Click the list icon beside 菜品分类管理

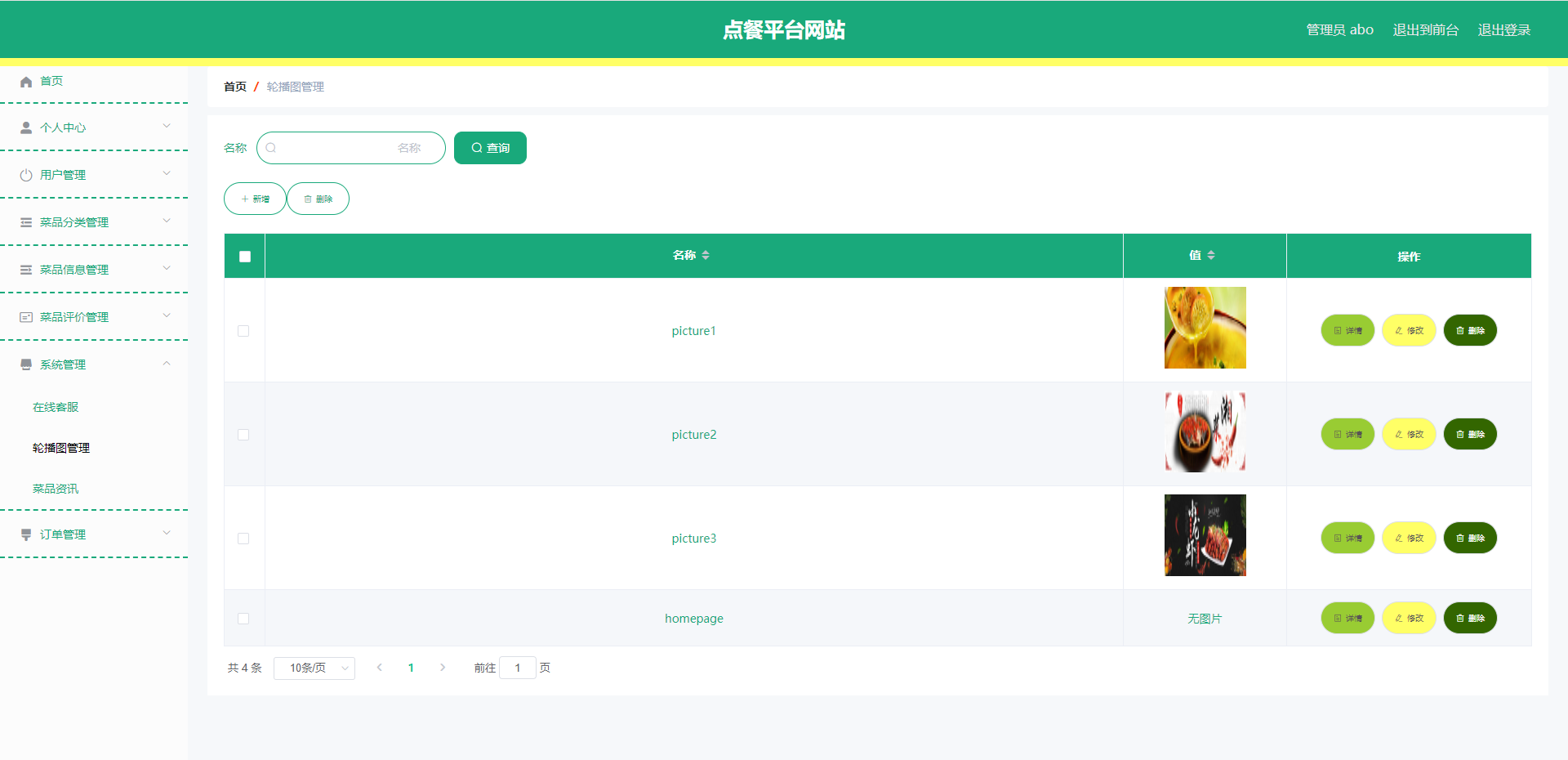[26, 223]
